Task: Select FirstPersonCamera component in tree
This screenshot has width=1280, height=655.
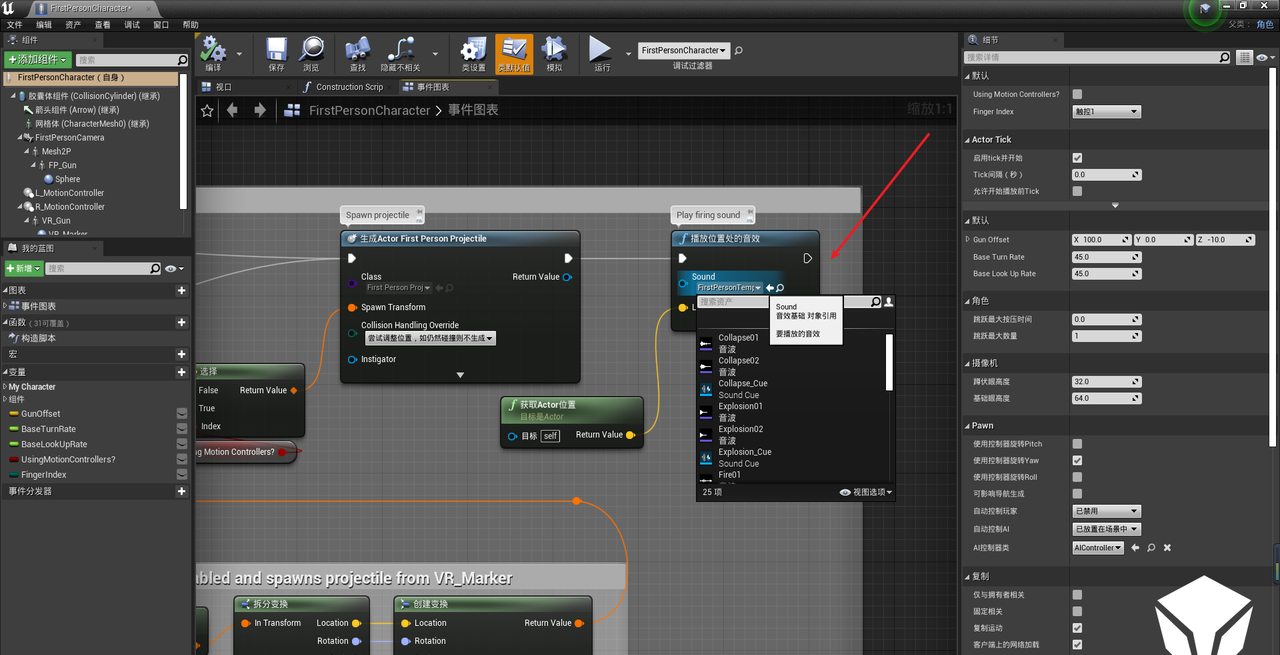Action: [70, 137]
